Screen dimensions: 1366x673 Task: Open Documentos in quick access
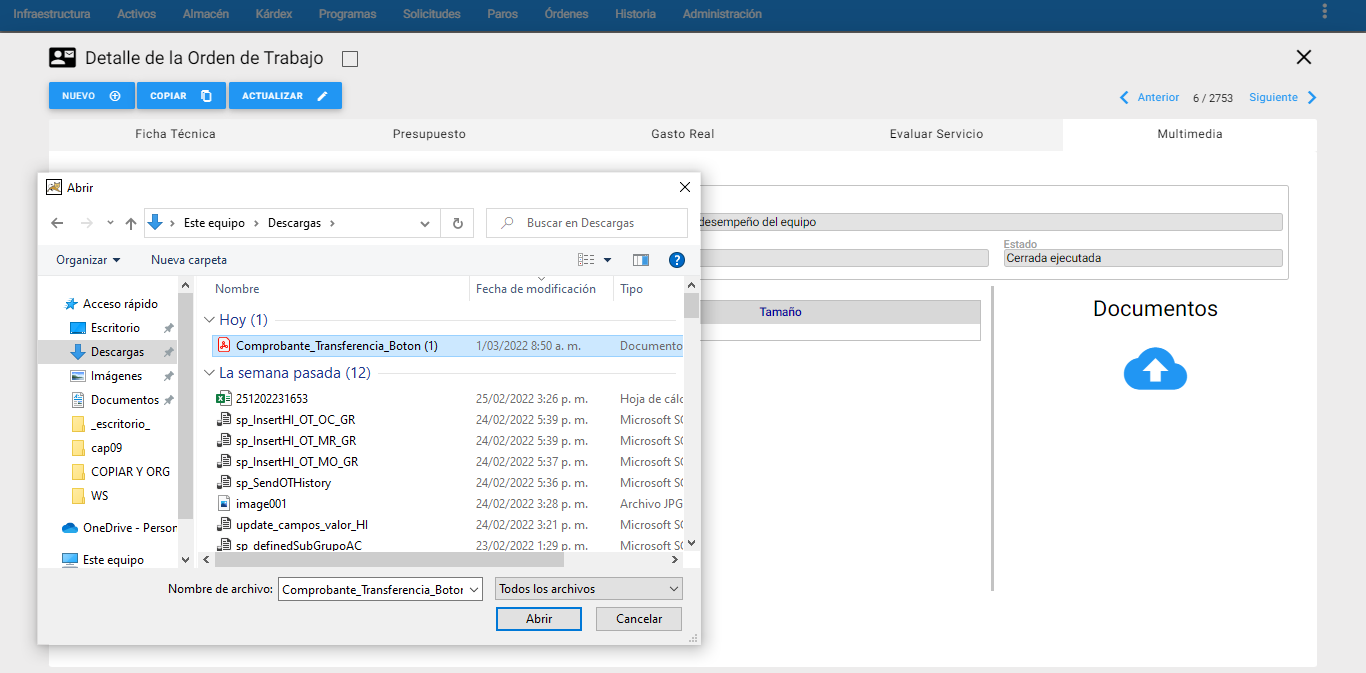[x=124, y=400]
